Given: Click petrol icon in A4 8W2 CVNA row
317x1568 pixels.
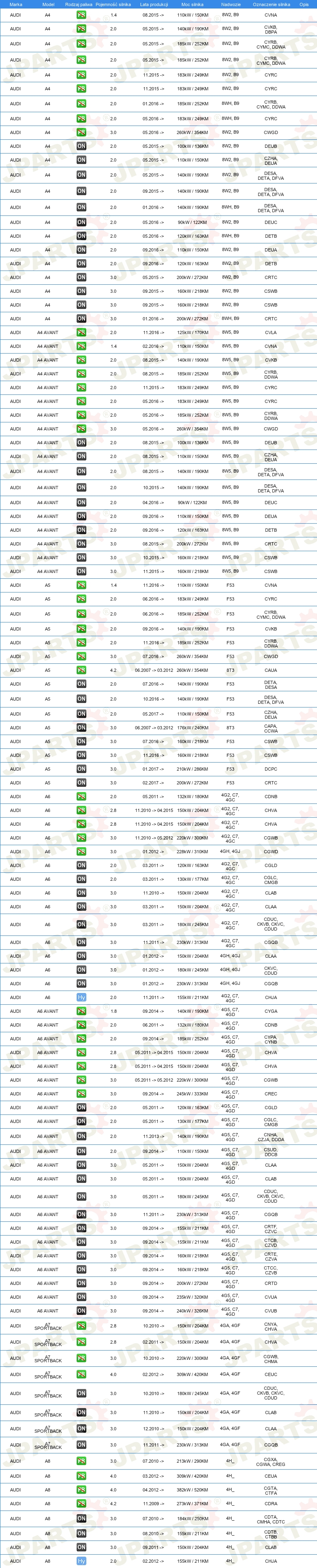Looking at the screenshot, I should click(x=81, y=15).
